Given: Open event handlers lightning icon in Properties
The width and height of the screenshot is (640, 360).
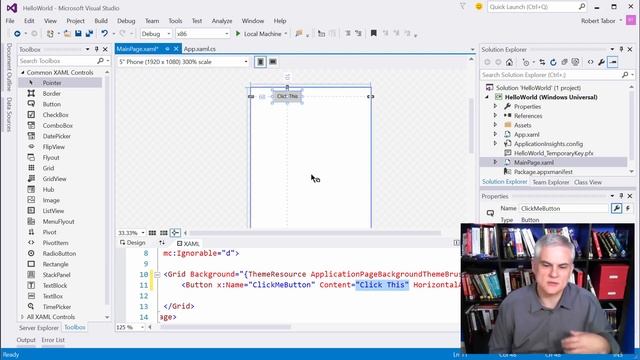Looking at the screenshot, I should (x=628, y=208).
